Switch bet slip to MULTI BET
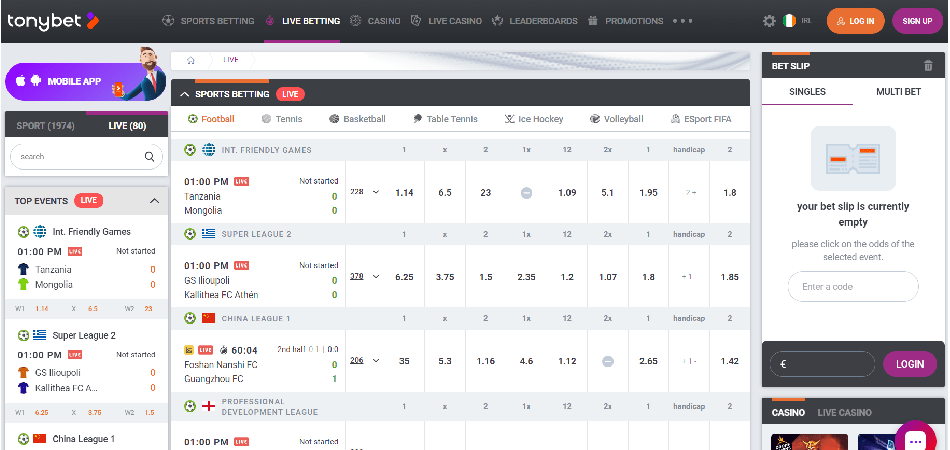950x450 pixels. (898, 91)
